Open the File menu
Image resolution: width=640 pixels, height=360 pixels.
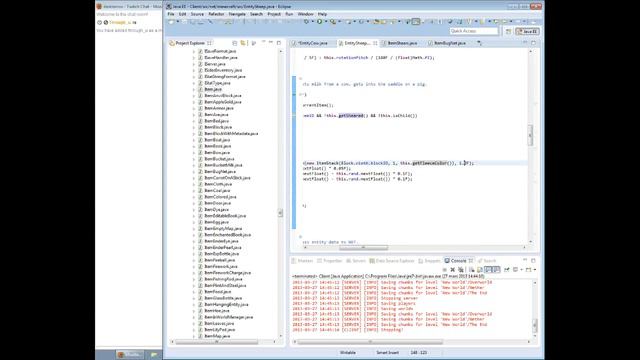click(171, 14)
